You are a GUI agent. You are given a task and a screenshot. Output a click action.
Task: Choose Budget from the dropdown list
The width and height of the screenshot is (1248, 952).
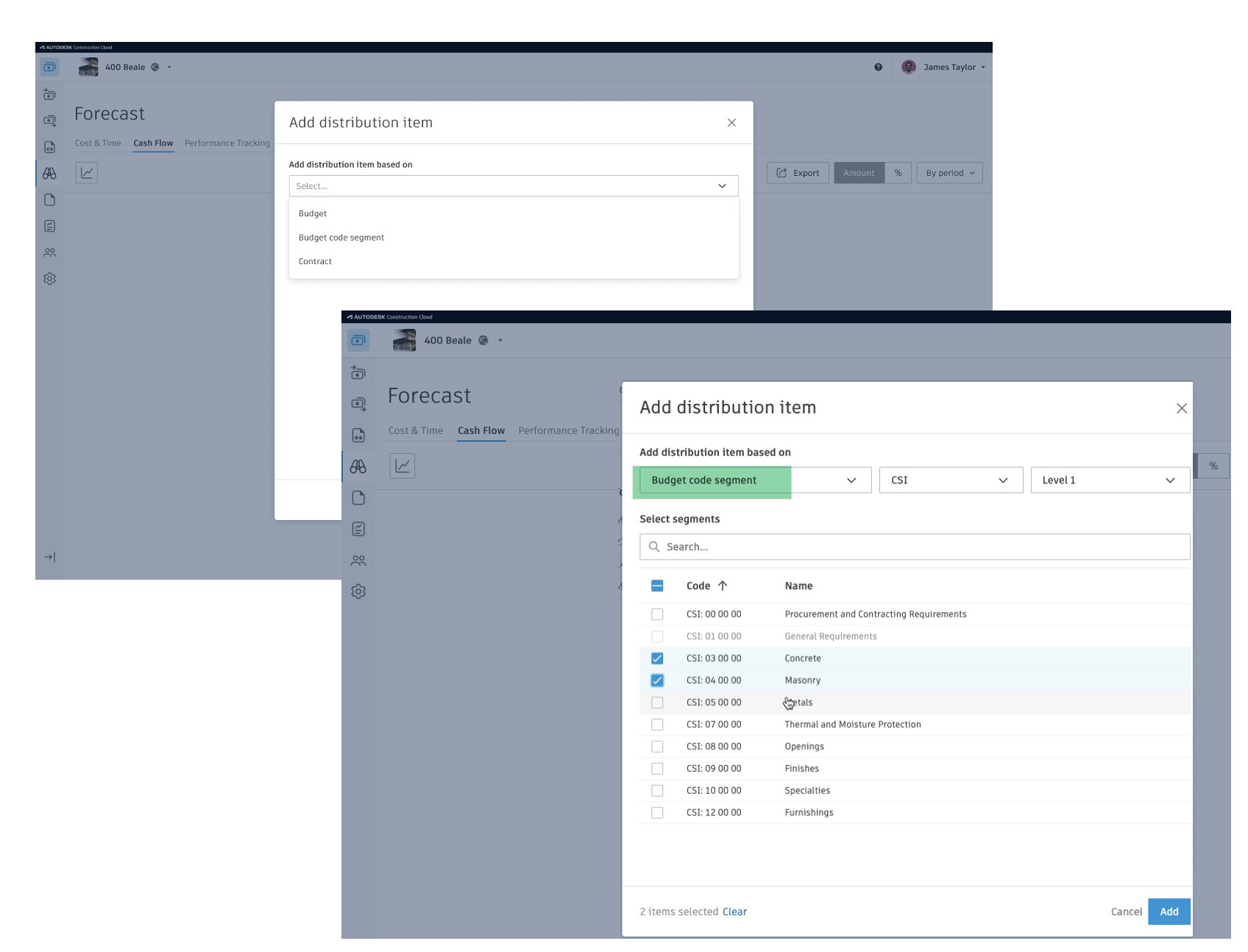click(x=313, y=213)
